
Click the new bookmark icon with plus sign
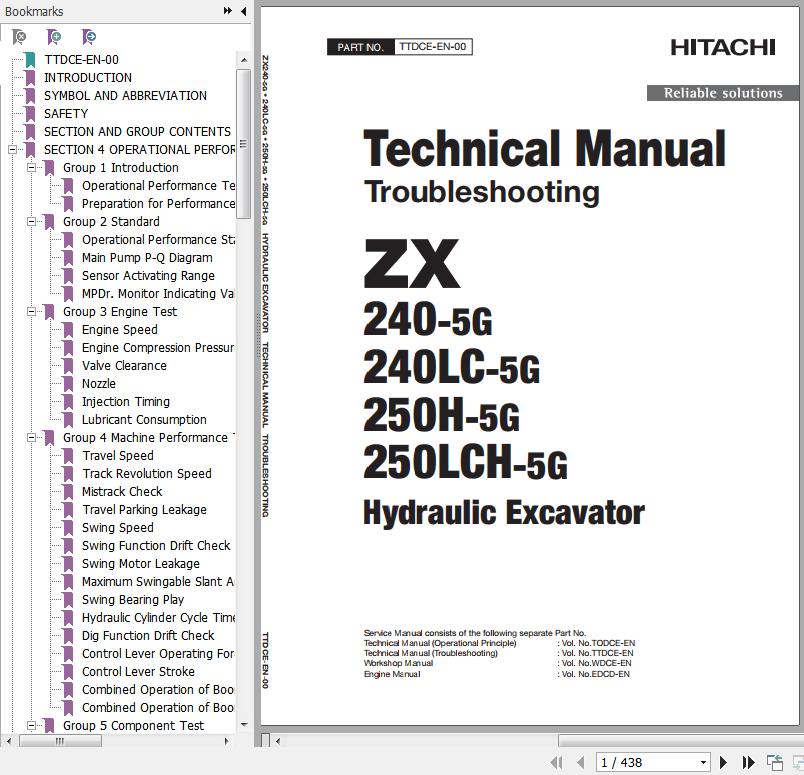pos(54,36)
